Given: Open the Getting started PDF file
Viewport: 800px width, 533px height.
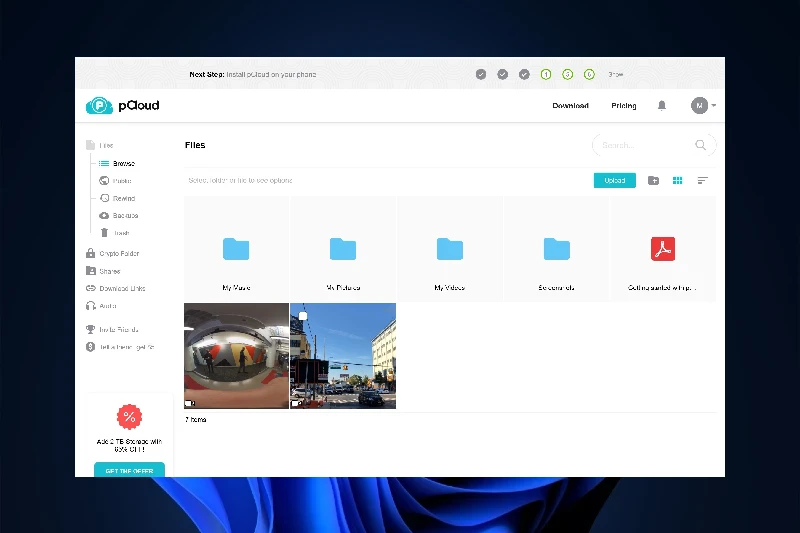Looking at the screenshot, I should tap(663, 249).
